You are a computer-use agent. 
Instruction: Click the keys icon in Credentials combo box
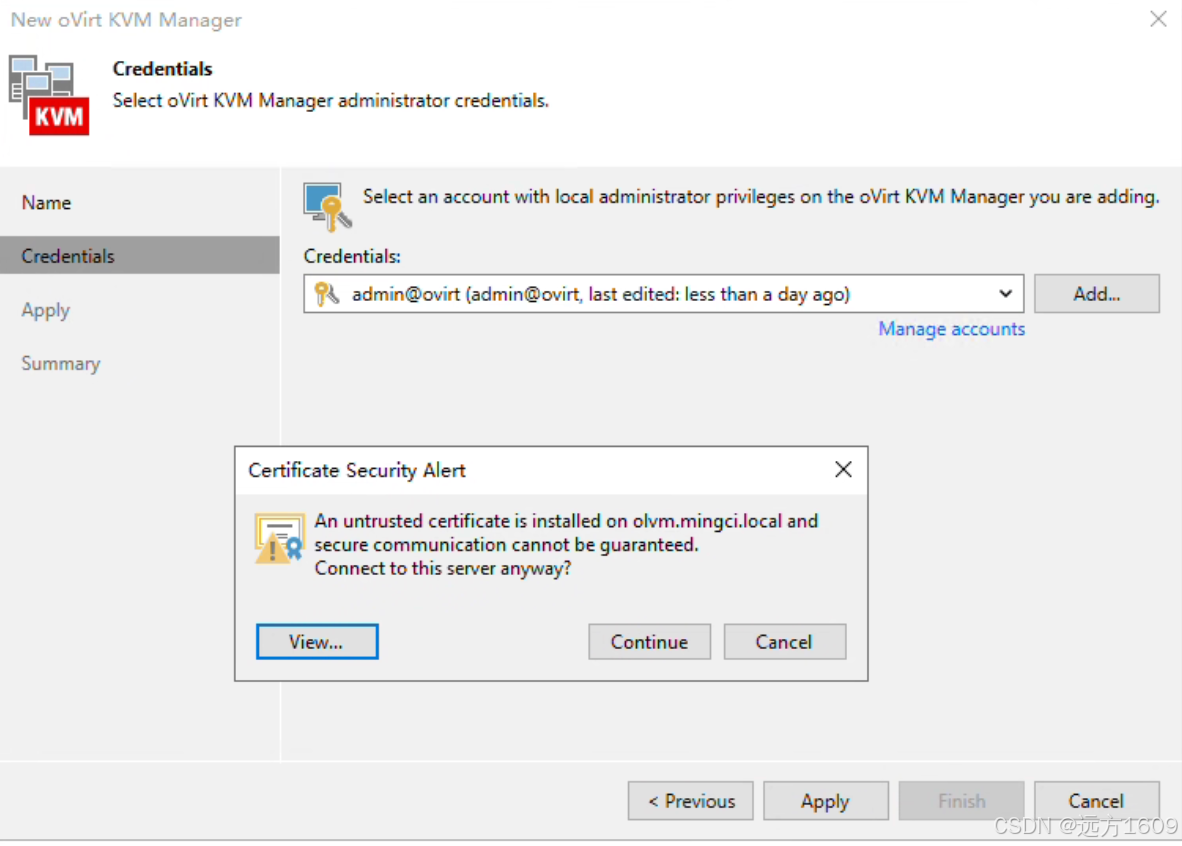326,293
